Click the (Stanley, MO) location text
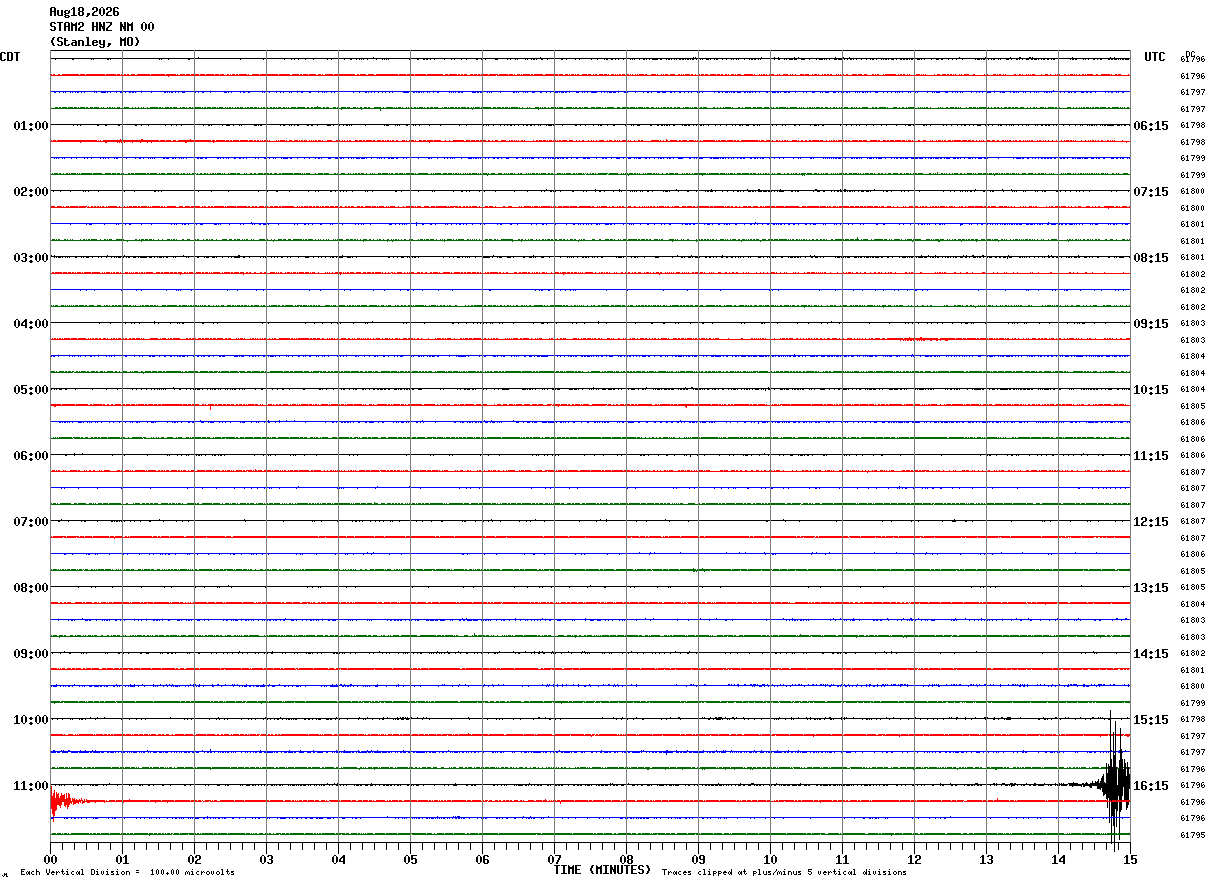Image resolution: width=1210 pixels, height=886 pixels. click(x=95, y=42)
